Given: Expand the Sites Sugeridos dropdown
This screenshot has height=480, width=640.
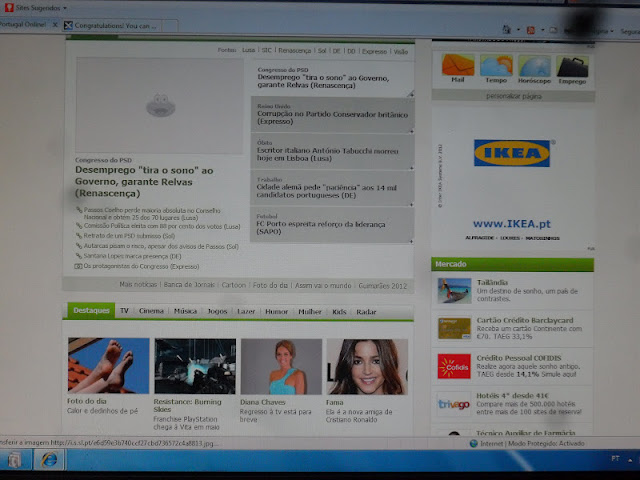Looking at the screenshot, I should (x=65, y=8).
